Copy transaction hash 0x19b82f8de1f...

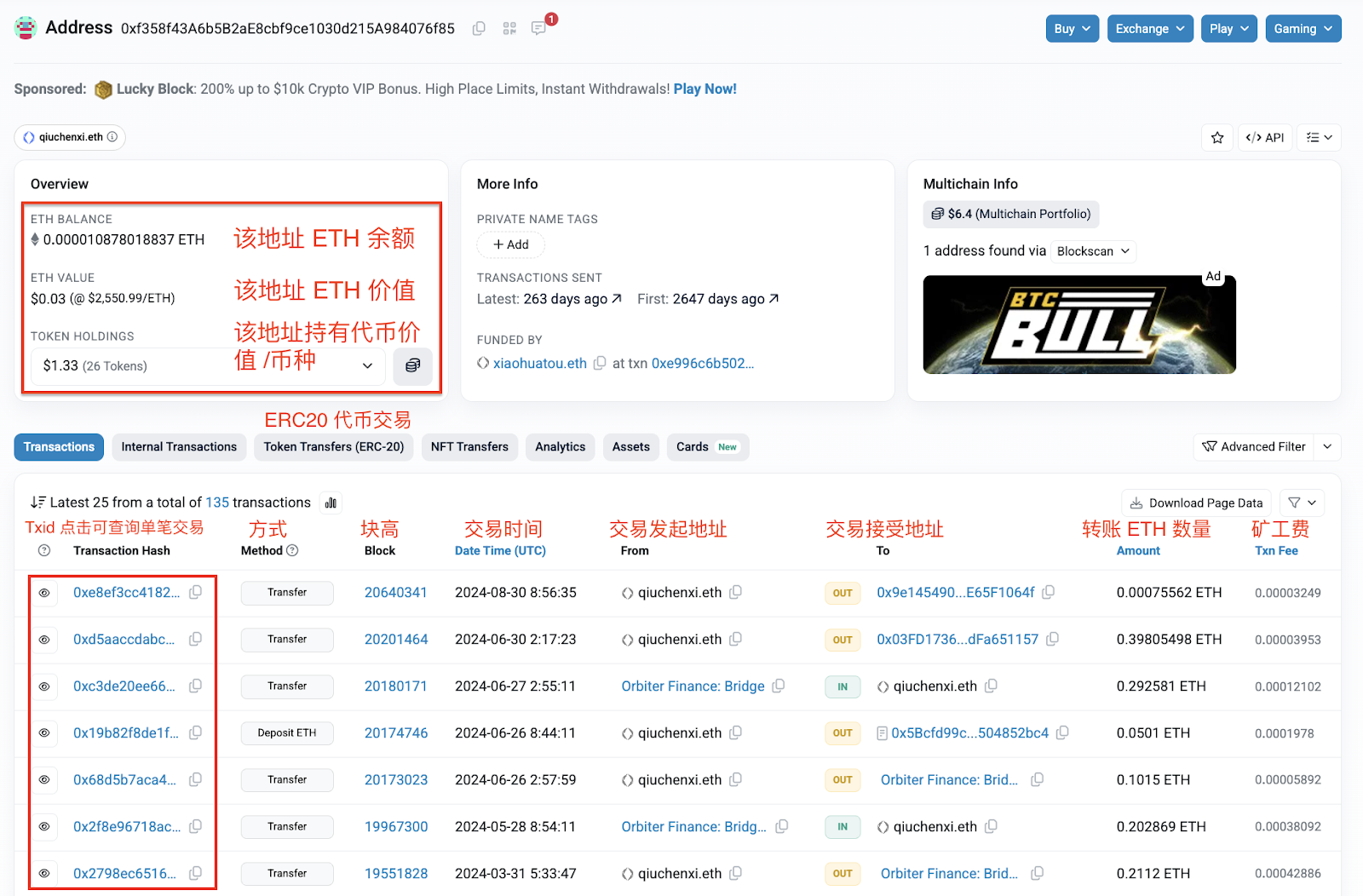point(195,732)
